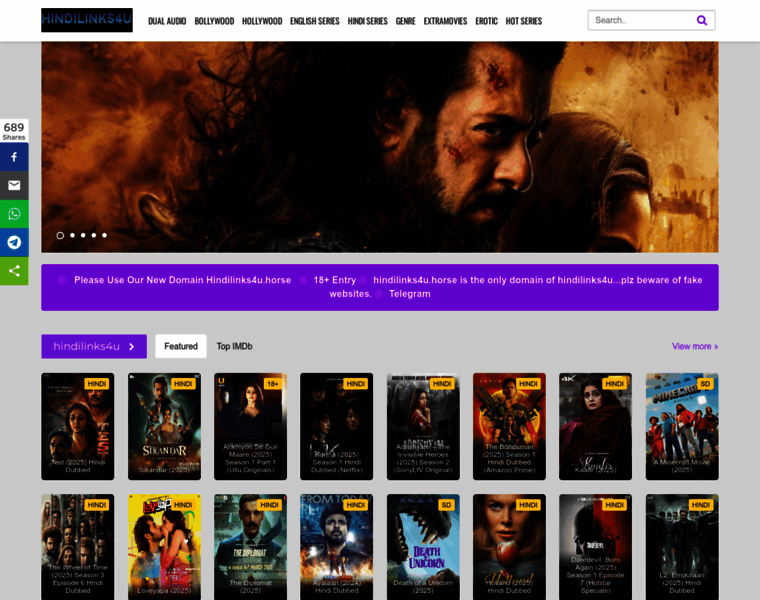The image size is (760, 600).
Task: Click the fake websites warning link
Action: [x=516, y=287]
